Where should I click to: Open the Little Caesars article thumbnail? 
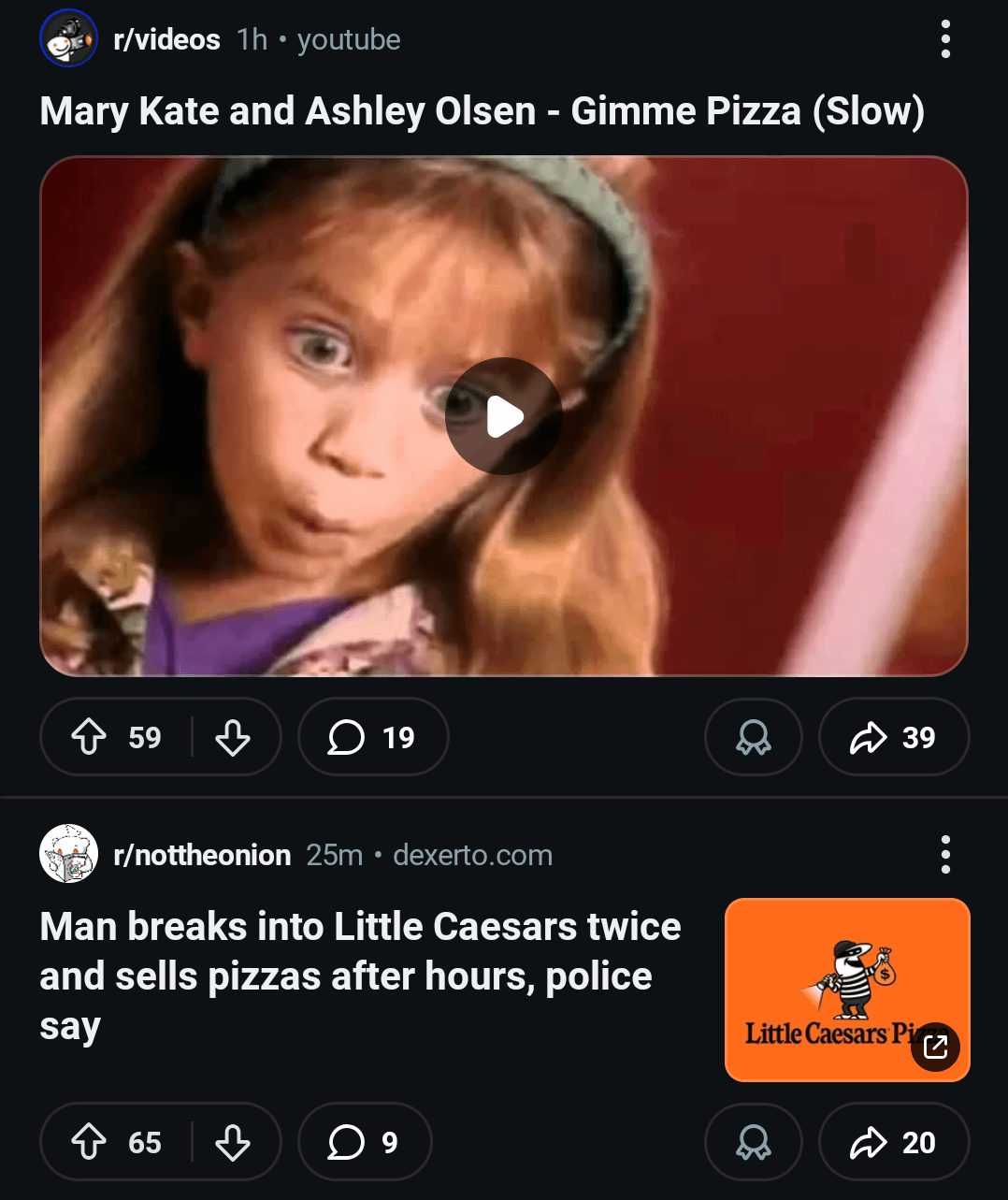(846, 990)
